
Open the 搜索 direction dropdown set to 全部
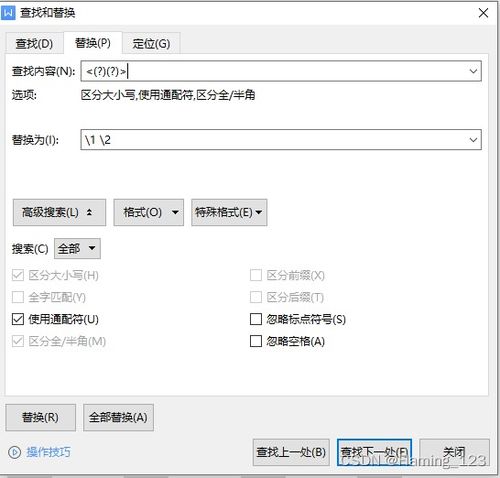(77, 249)
